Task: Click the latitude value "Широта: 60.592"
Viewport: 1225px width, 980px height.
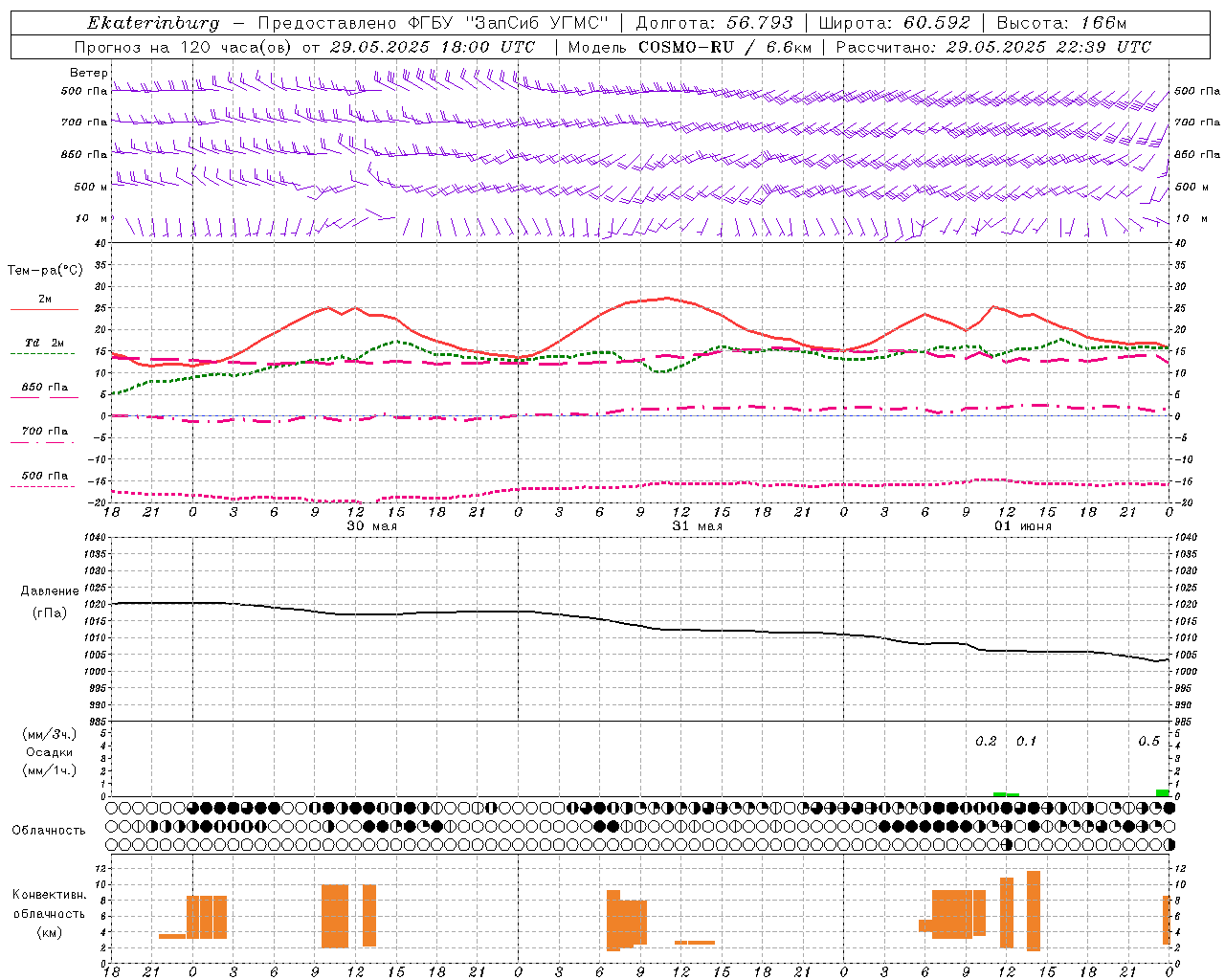Action: (x=895, y=23)
